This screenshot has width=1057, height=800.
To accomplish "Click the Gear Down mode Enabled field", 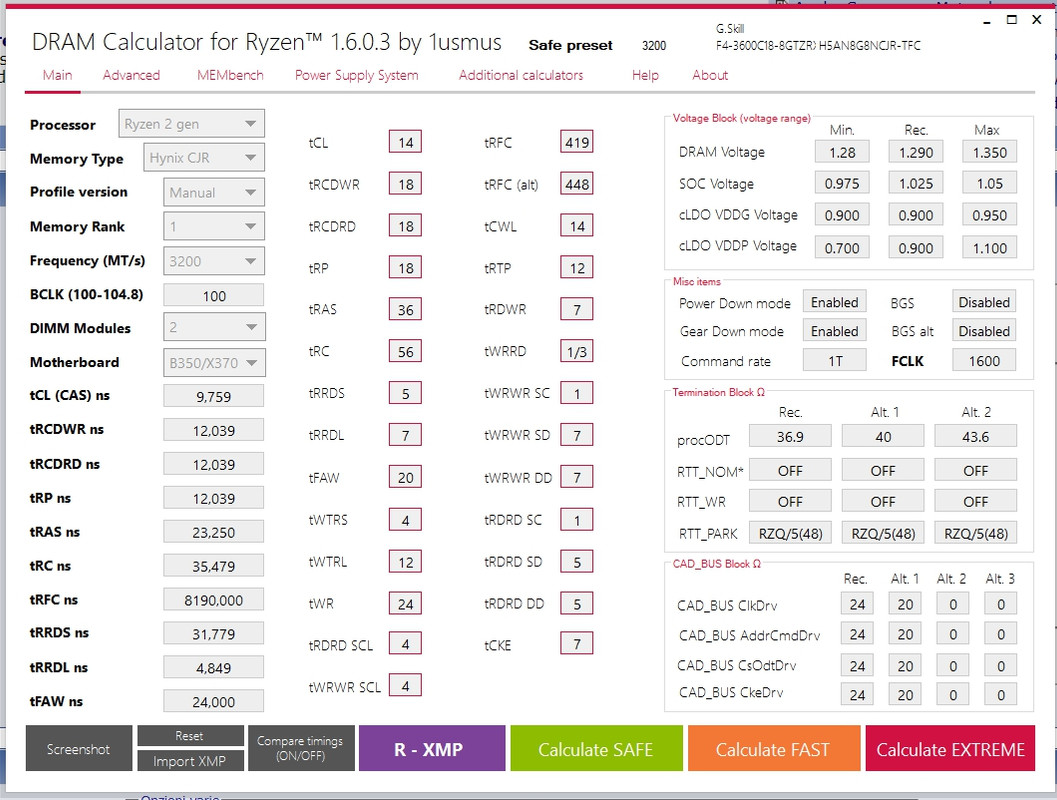I will pyautogui.click(x=835, y=331).
